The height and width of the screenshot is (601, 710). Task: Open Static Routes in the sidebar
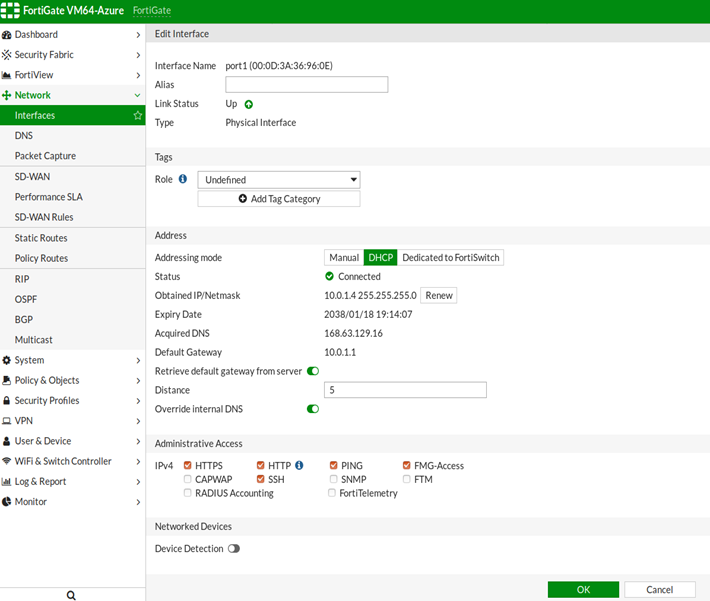(41, 238)
